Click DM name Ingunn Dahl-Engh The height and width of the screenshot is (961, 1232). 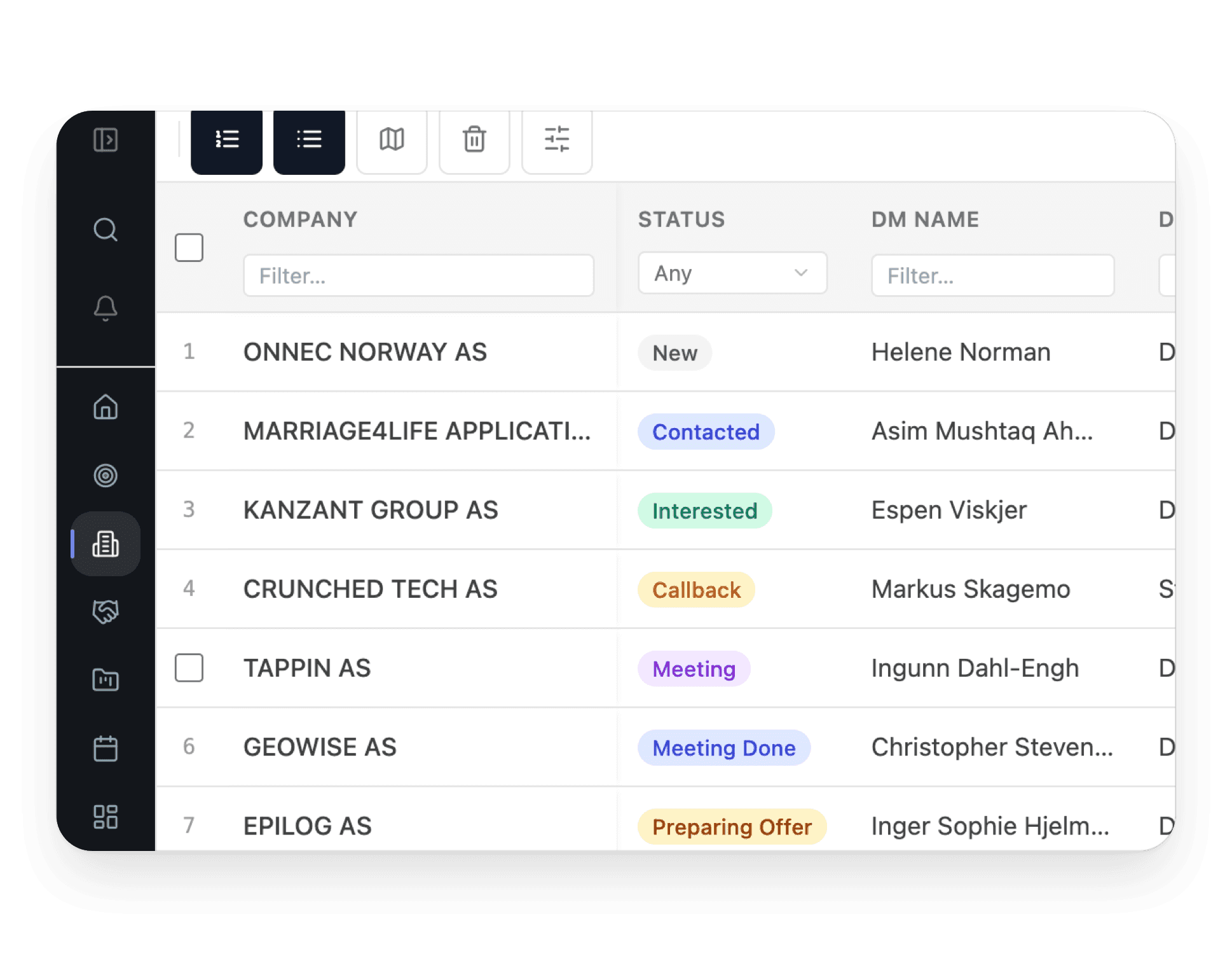coord(975,668)
